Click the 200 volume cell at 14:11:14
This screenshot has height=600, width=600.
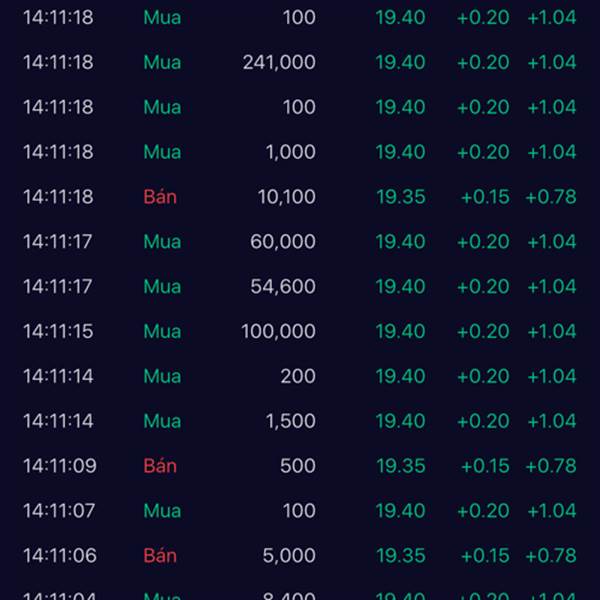298,376
